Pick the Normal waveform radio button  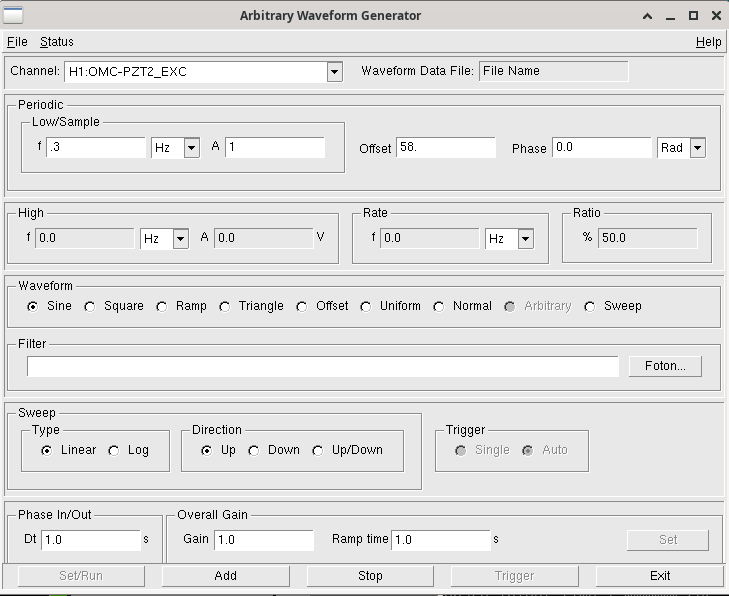click(438, 307)
